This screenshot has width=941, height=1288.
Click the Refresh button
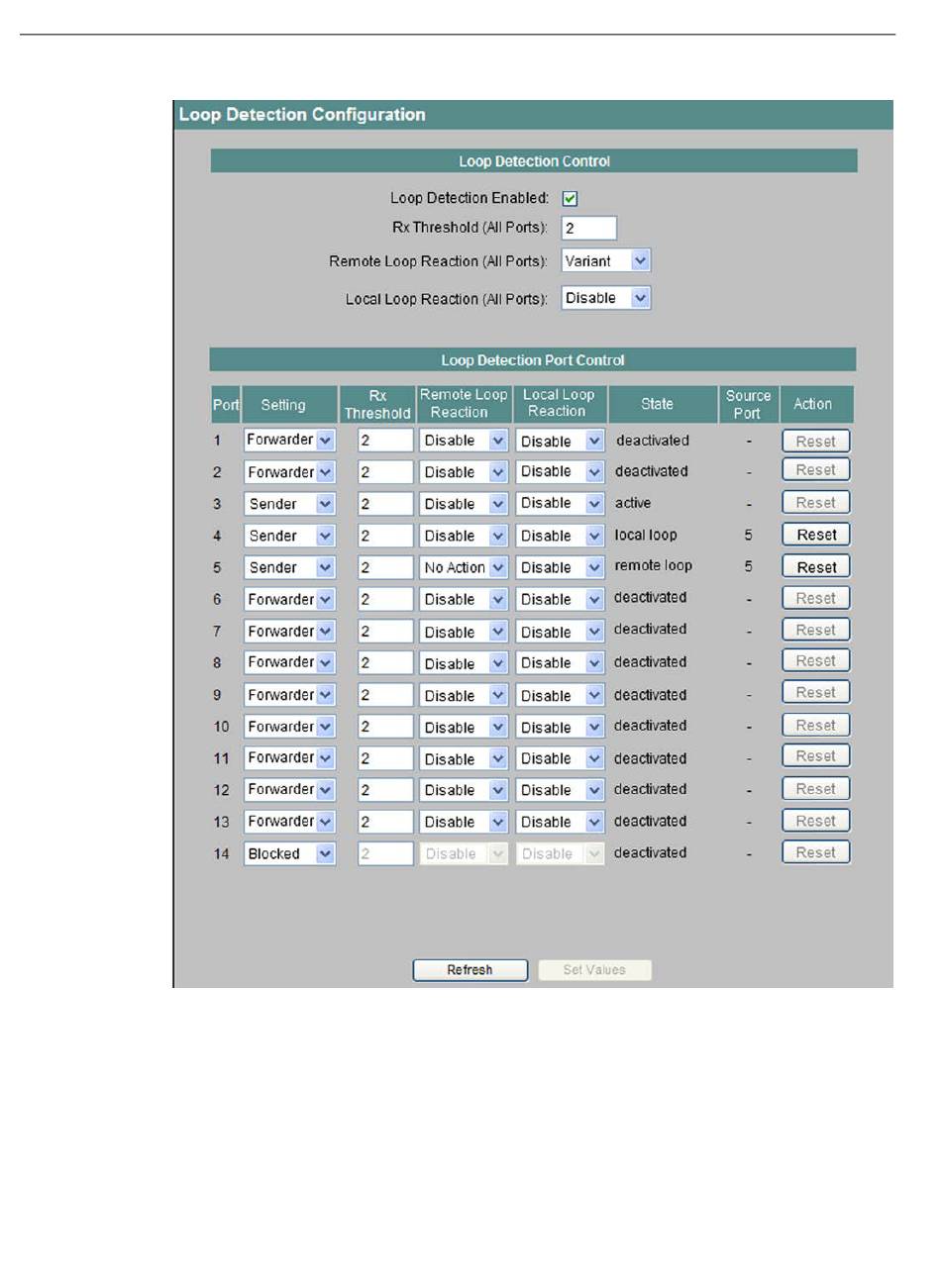pyautogui.click(x=470, y=970)
